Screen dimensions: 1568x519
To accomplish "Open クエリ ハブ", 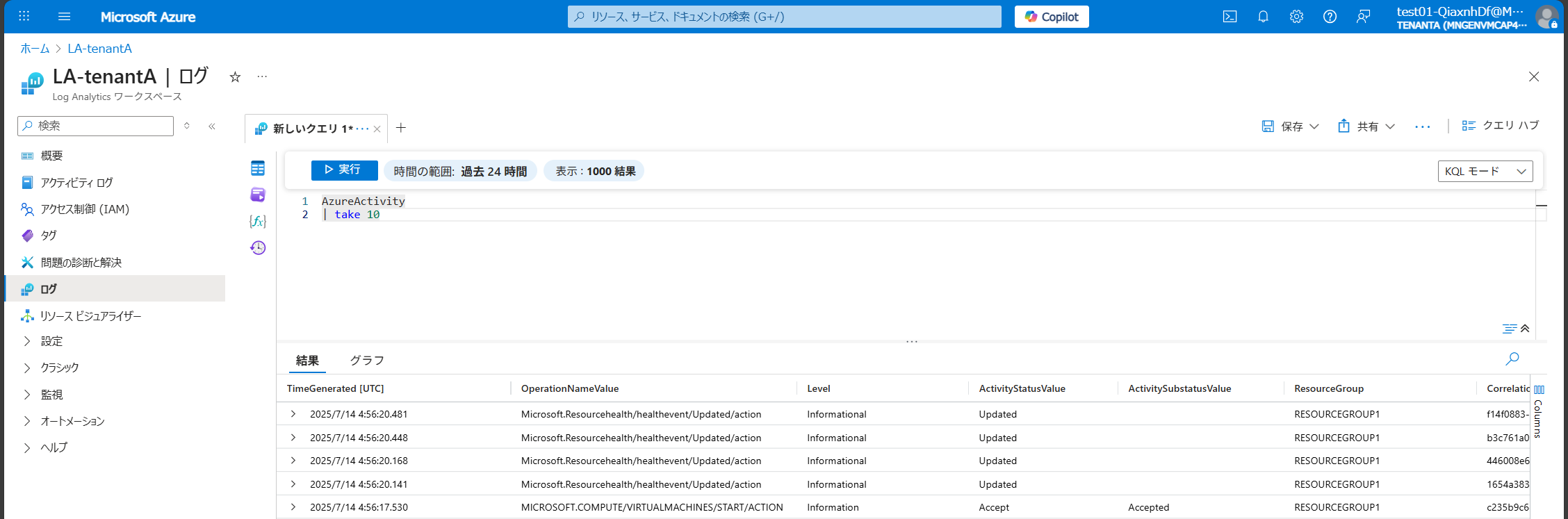I will point(1500,126).
